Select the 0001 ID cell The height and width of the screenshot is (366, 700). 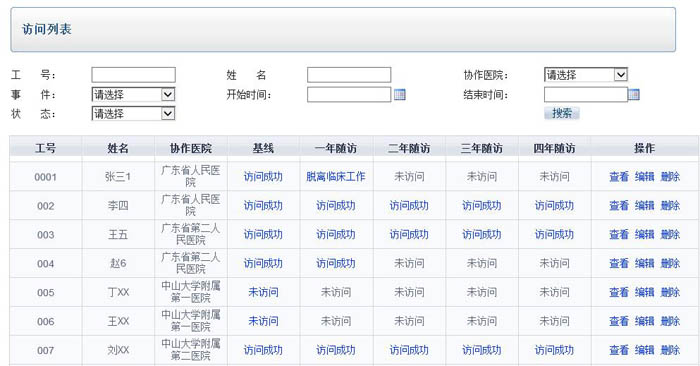[46, 177]
